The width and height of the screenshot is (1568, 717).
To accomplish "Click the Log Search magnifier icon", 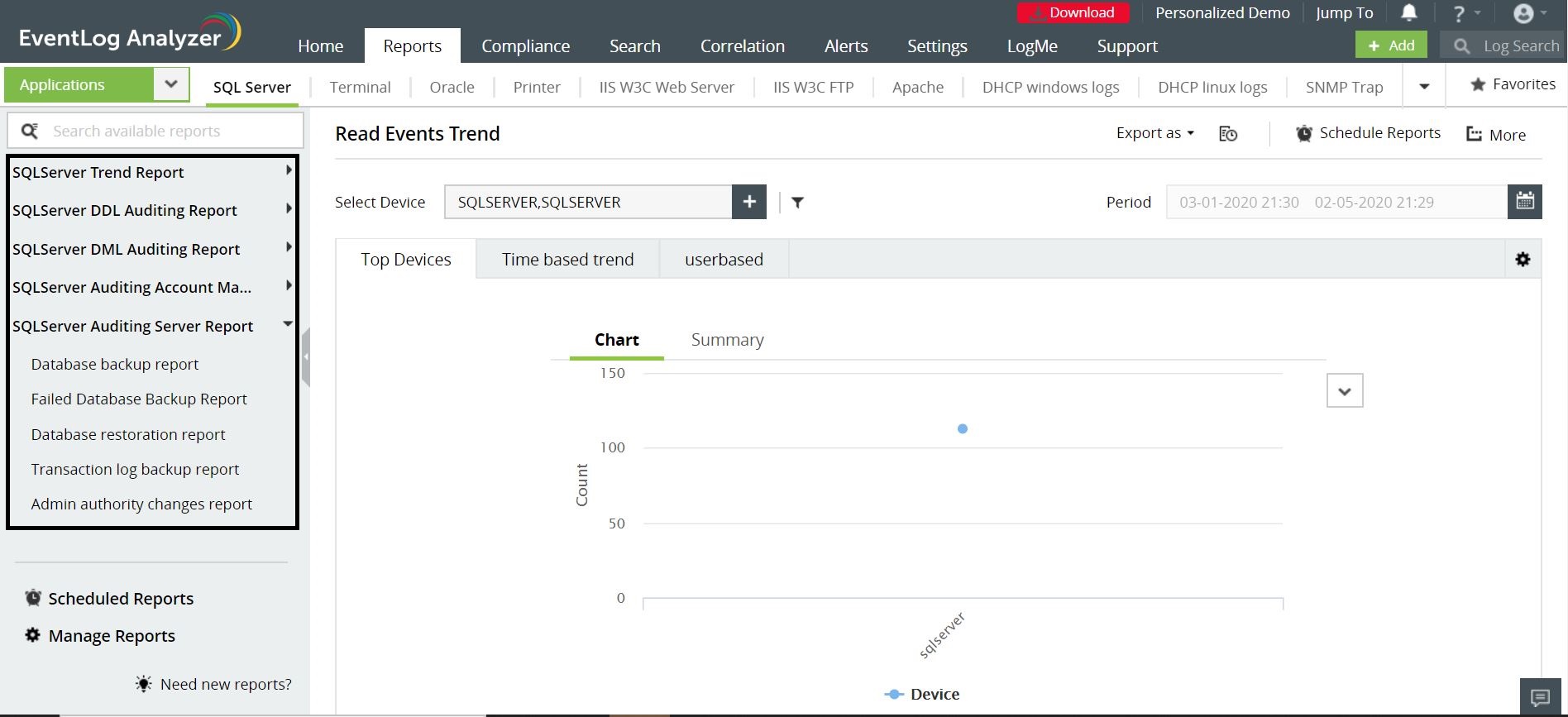I will pyautogui.click(x=1461, y=46).
